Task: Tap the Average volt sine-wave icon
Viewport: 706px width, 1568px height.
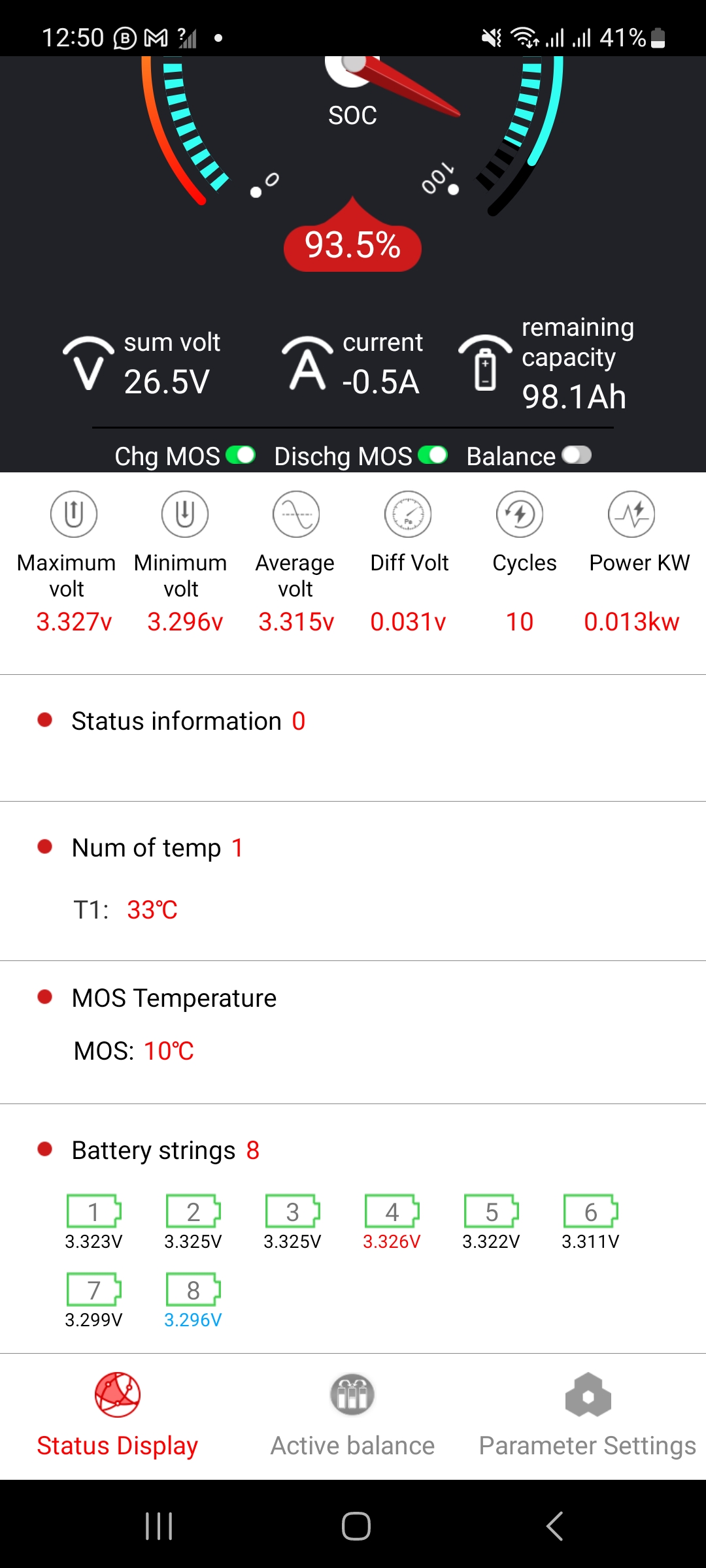Action: click(296, 514)
